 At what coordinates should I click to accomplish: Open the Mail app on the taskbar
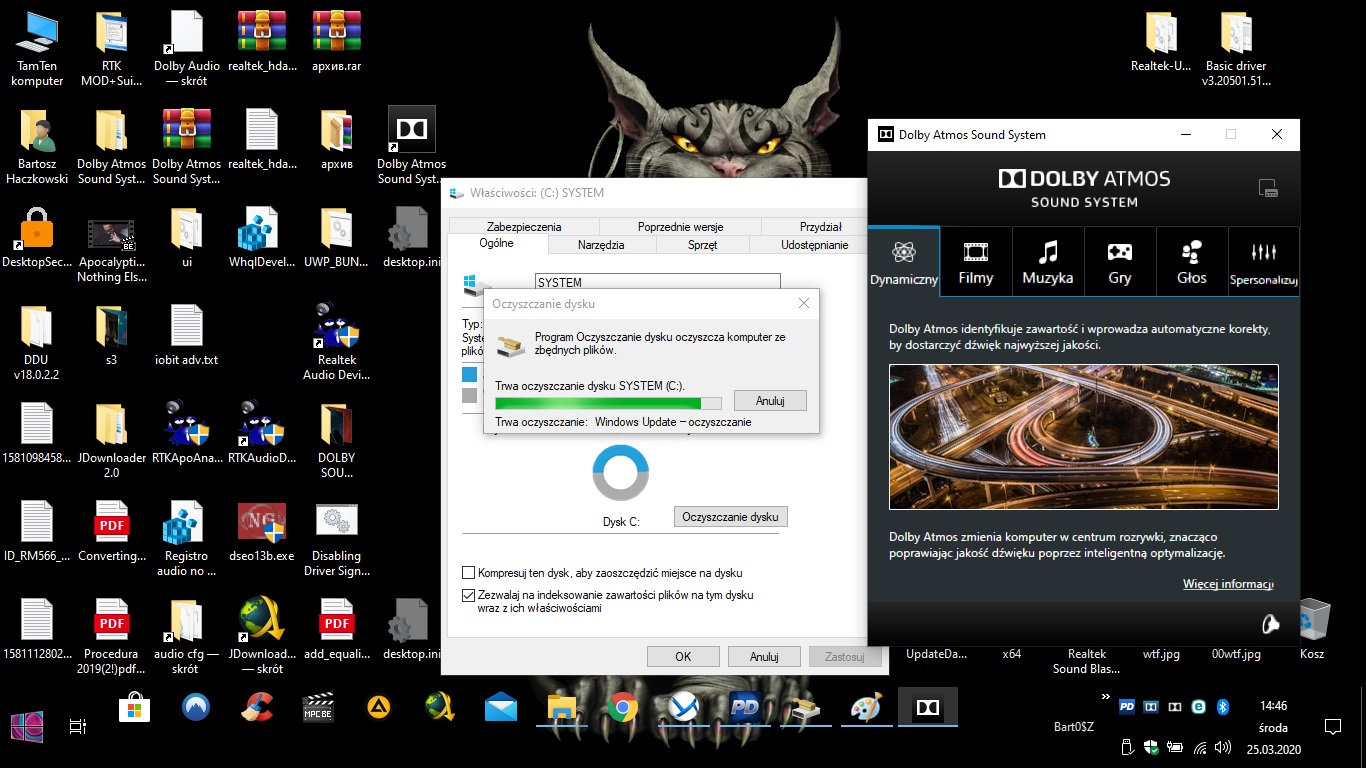(501, 708)
